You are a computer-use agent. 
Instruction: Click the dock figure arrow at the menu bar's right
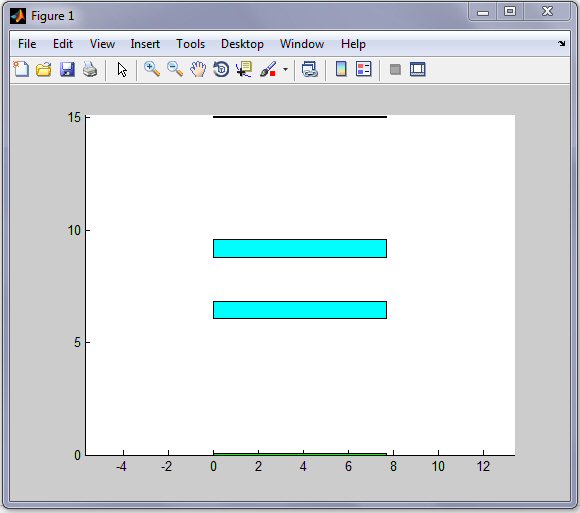[x=562, y=44]
